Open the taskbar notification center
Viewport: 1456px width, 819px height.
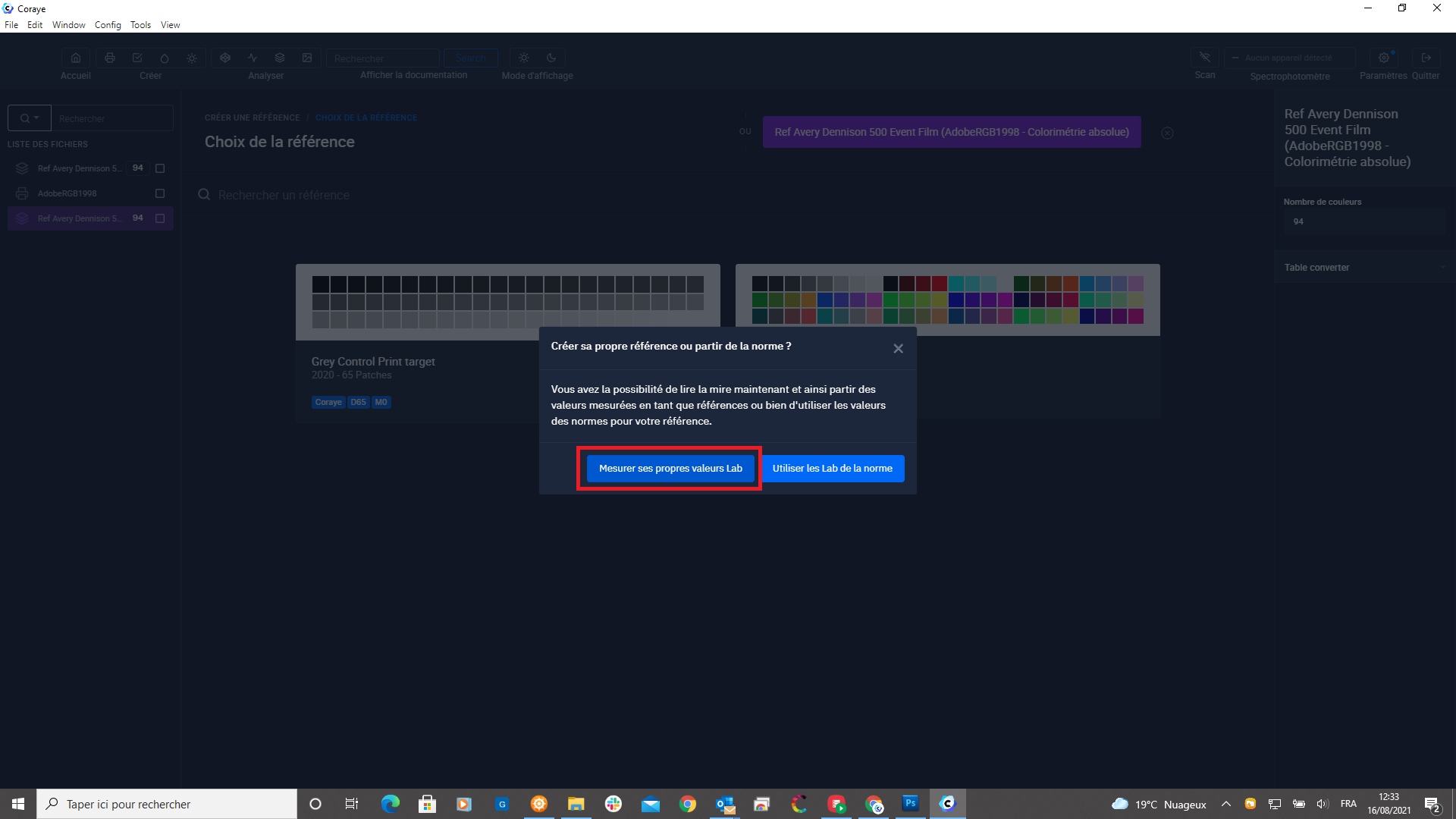coord(1432,804)
